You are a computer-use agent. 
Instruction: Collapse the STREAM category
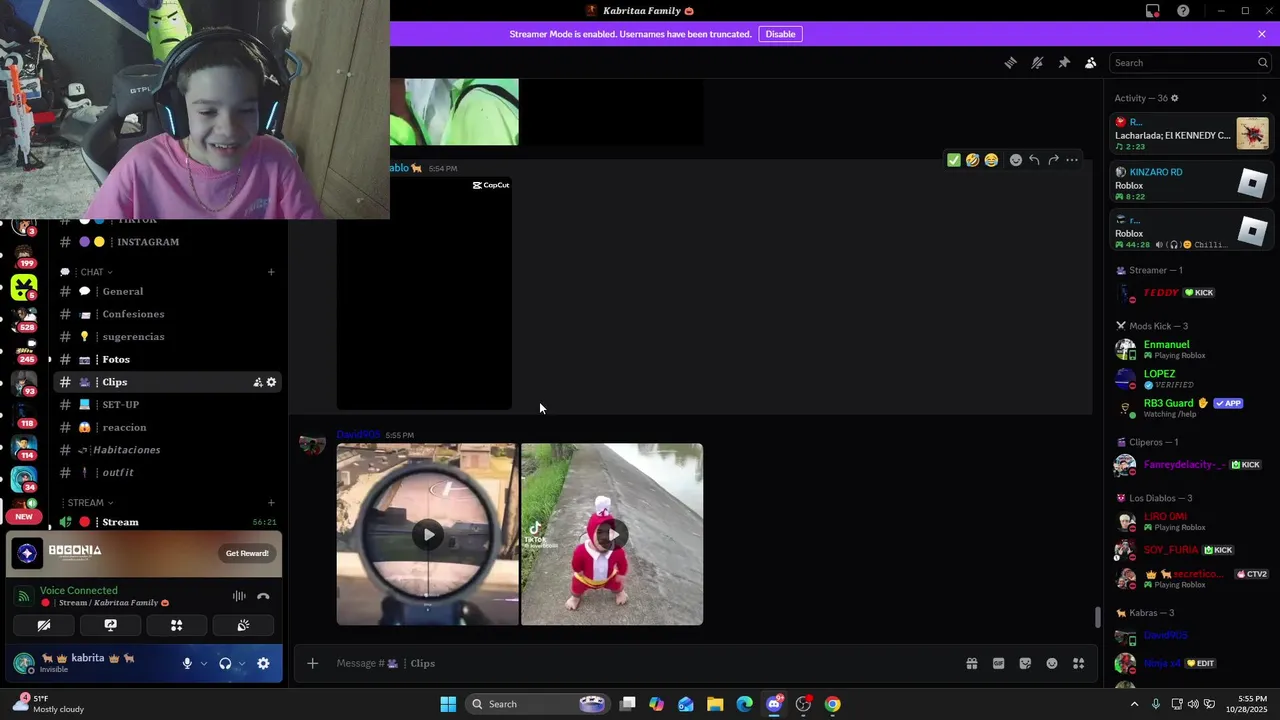pos(90,503)
